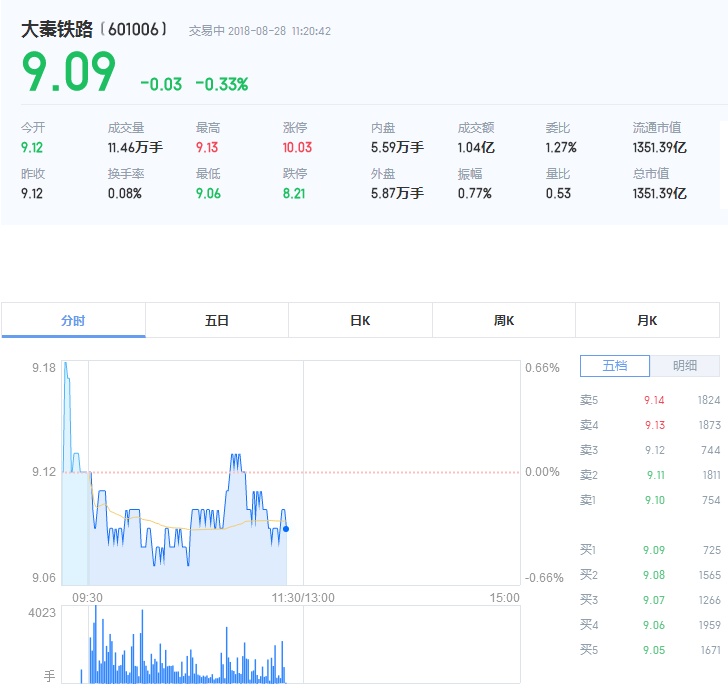This screenshot has width=728, height=695.
Task: Select the 日K chart tab
Action: click(360, 320)
